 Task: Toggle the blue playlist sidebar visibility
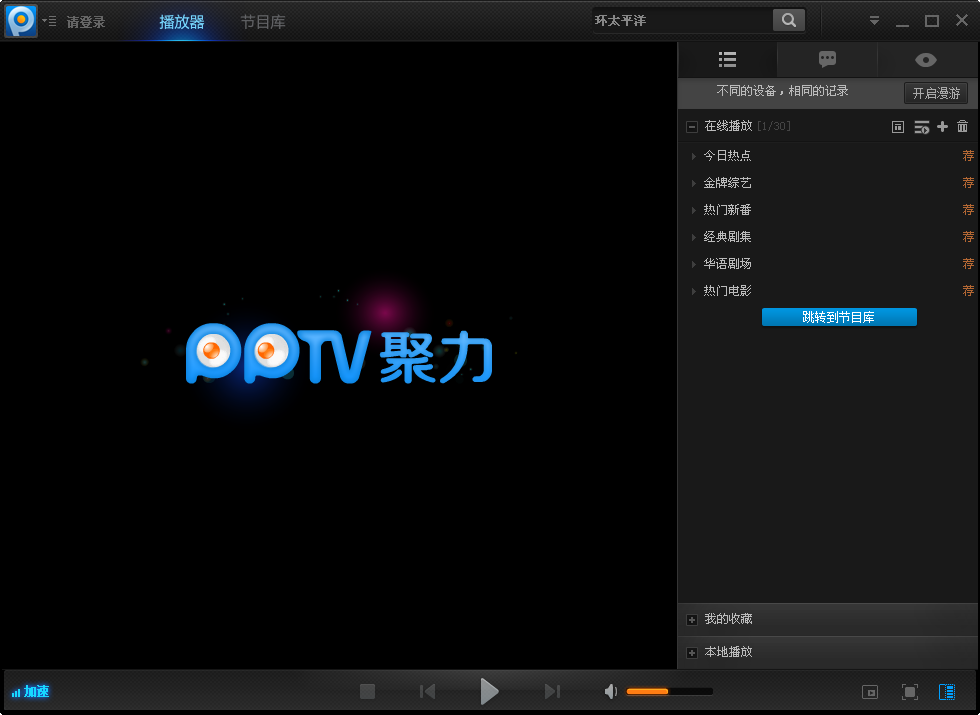(x=946, y=691)
